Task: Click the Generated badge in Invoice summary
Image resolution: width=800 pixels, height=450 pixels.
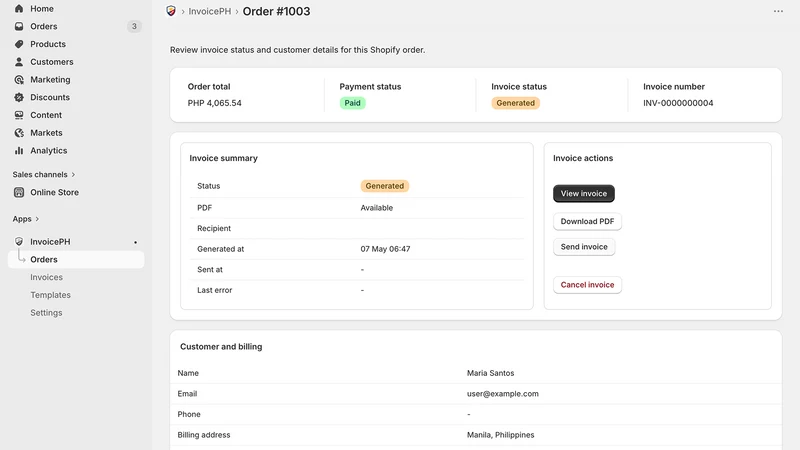Action: 385,186
